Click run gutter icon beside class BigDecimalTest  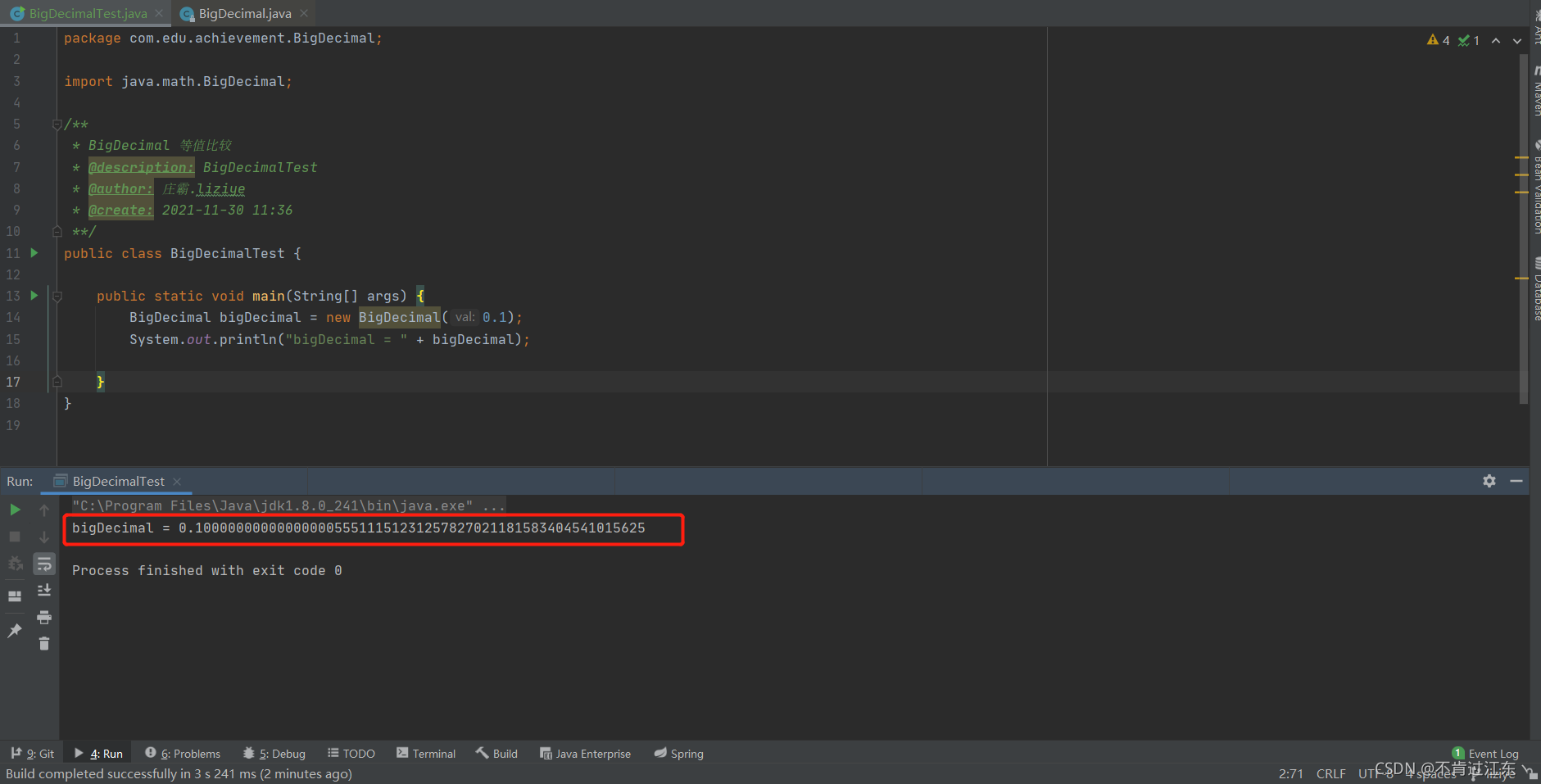coord(34,253)
